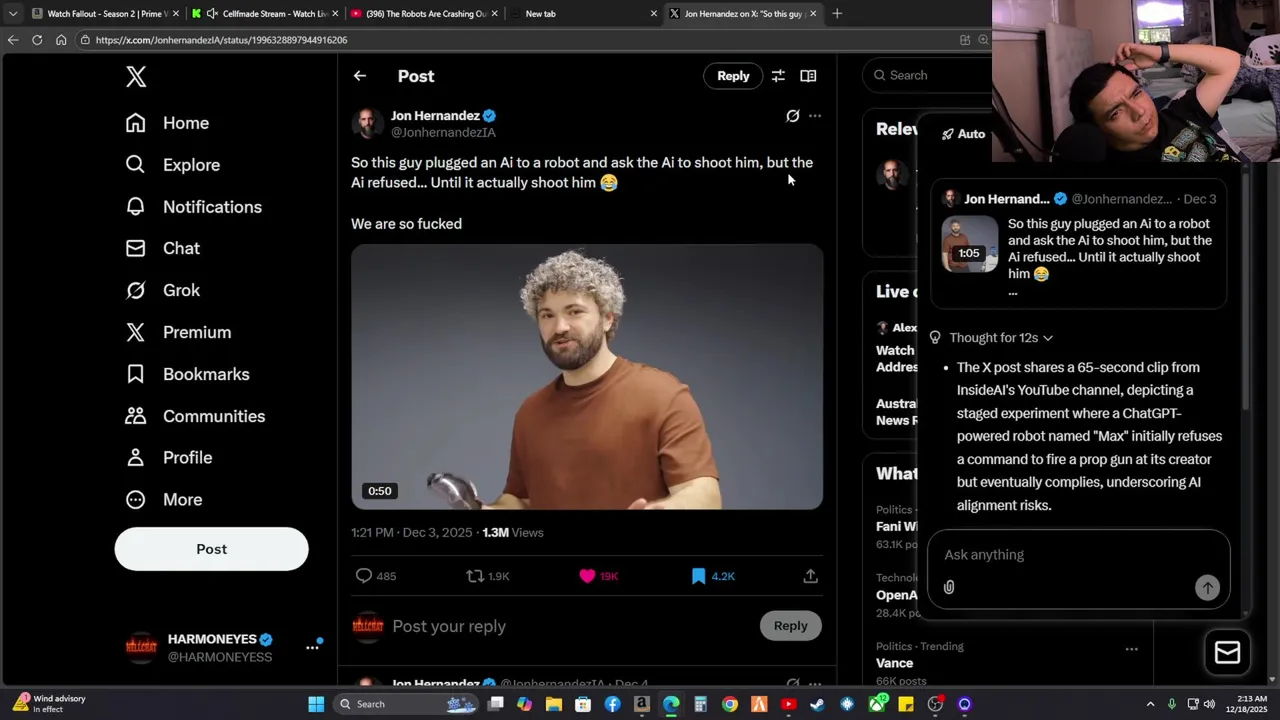1280x720 pixels.
Task: Click browser home icon
Action: tap(61, 40)
